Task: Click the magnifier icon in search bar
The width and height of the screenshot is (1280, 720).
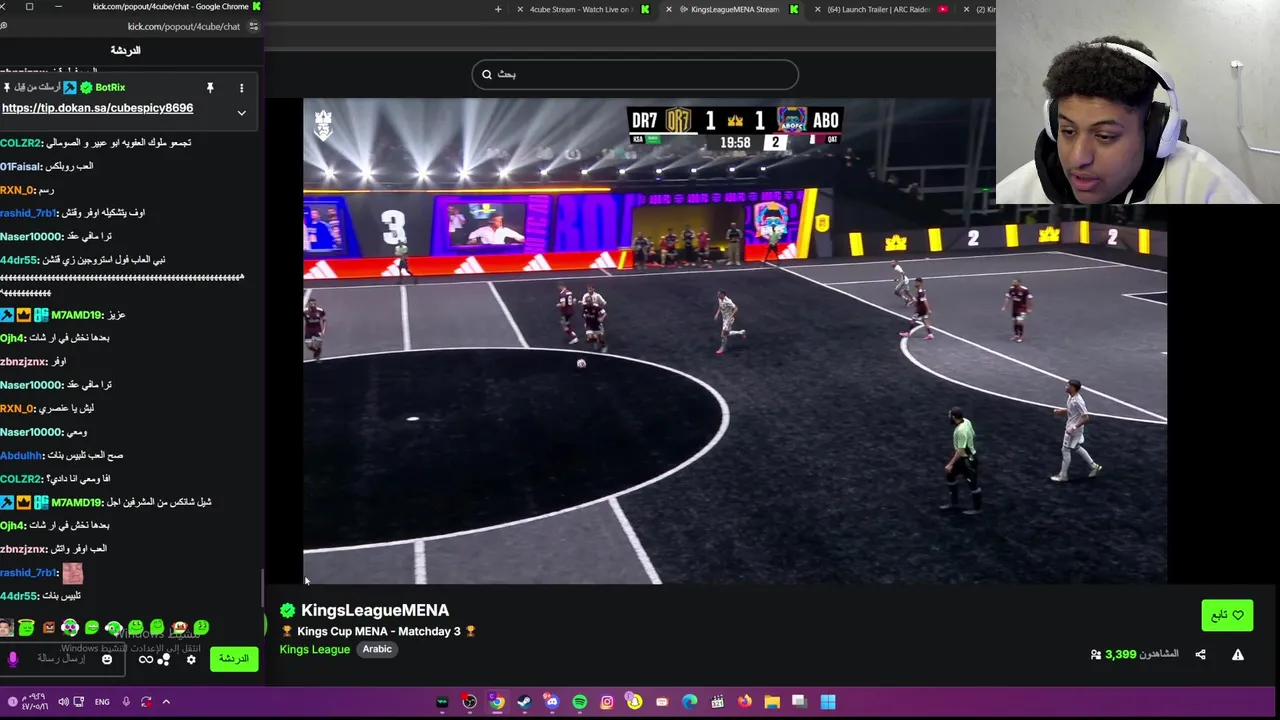Action: (487, 74)
